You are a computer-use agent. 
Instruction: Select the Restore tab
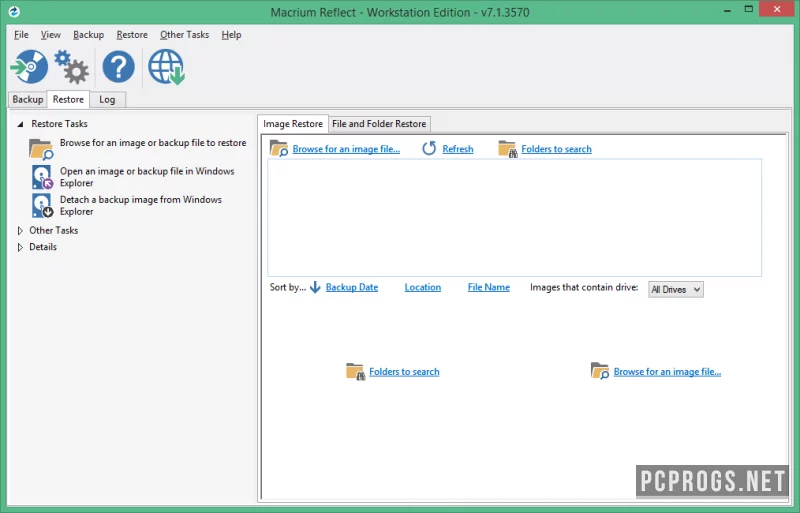(x=68, y=99)
